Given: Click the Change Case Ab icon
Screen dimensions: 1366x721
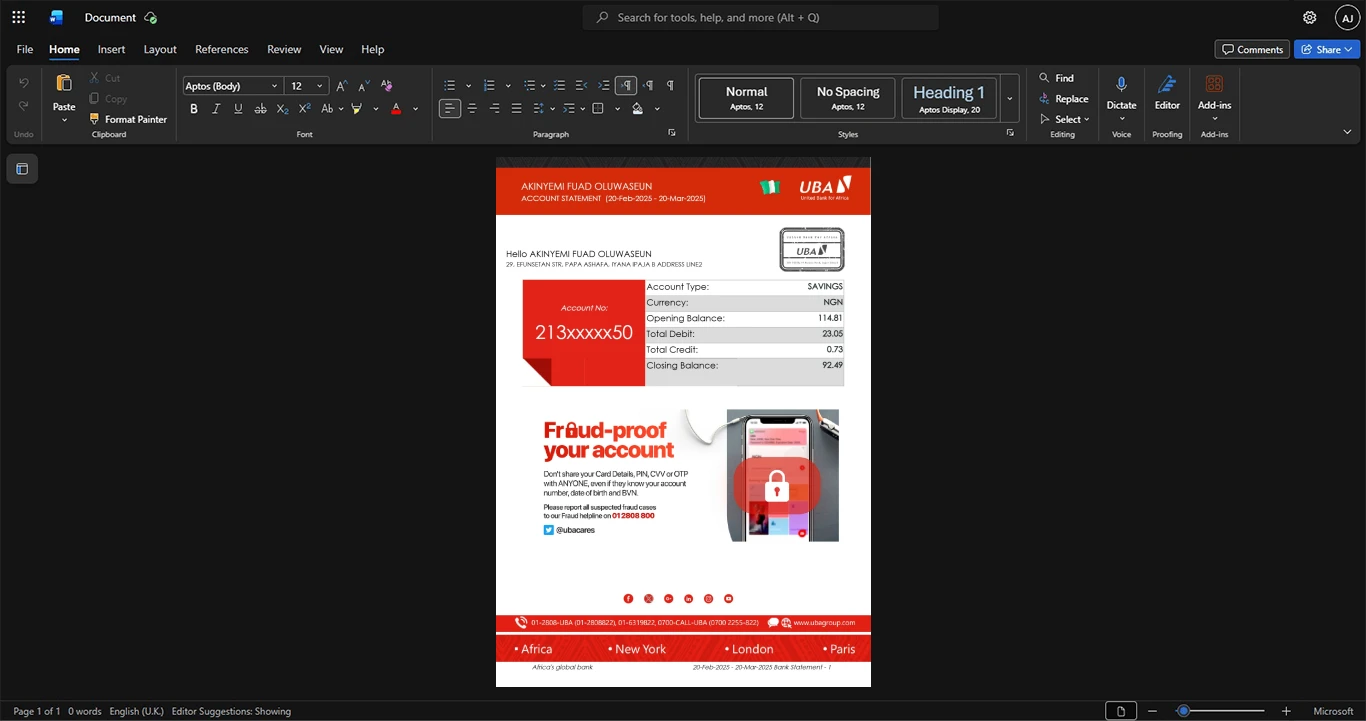Looking at the screenshot, I should pos(327,109).
